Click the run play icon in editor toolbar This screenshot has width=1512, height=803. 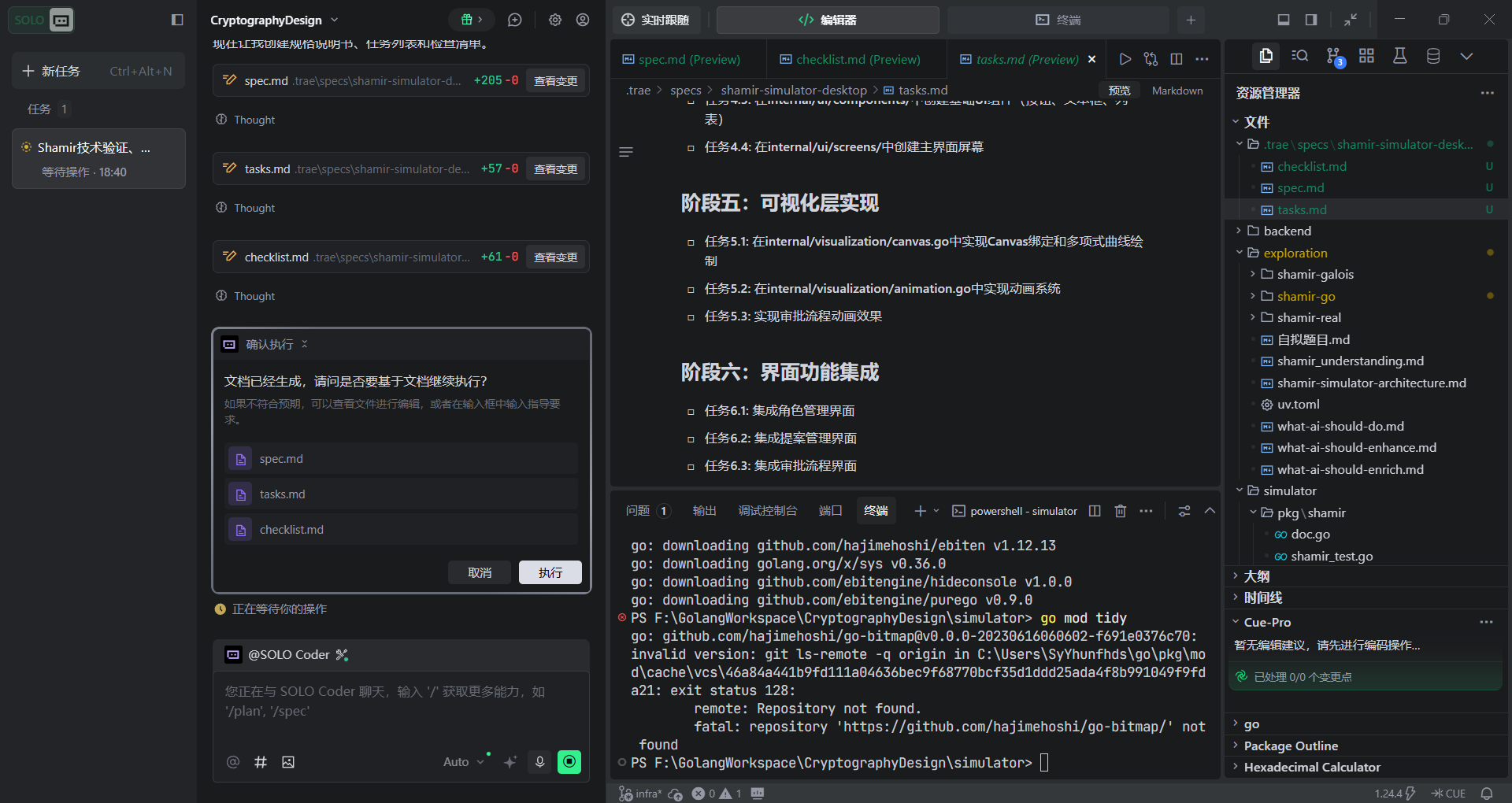[x=1125, y=59]
